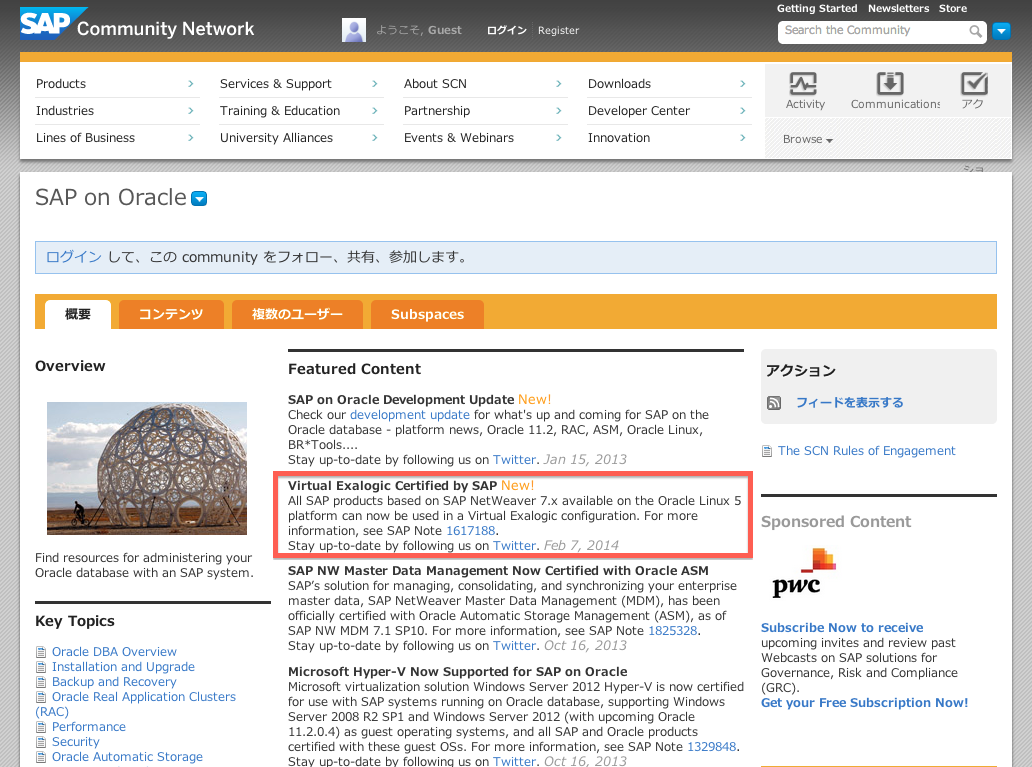Expand the Products menu arrow

(190, 84)
